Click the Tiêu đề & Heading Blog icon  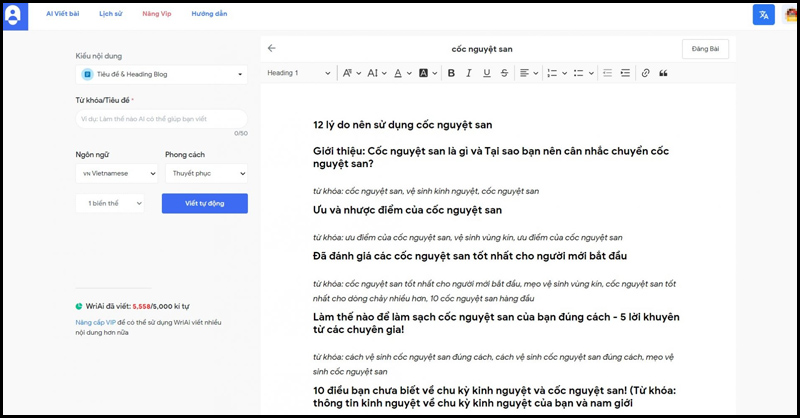click(x=87, y=75)
